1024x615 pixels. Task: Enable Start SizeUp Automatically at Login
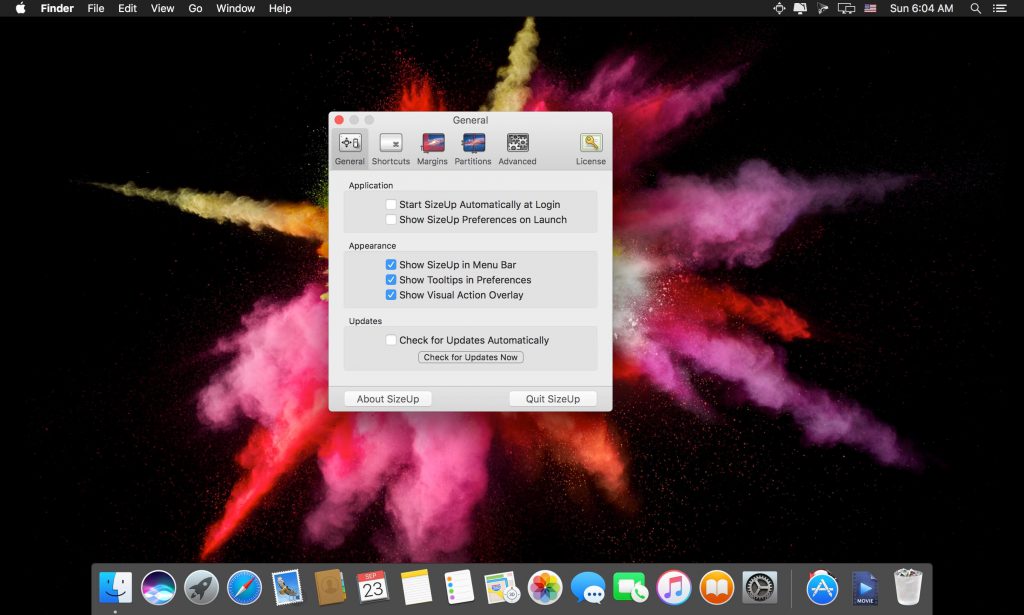click(391, 205)
